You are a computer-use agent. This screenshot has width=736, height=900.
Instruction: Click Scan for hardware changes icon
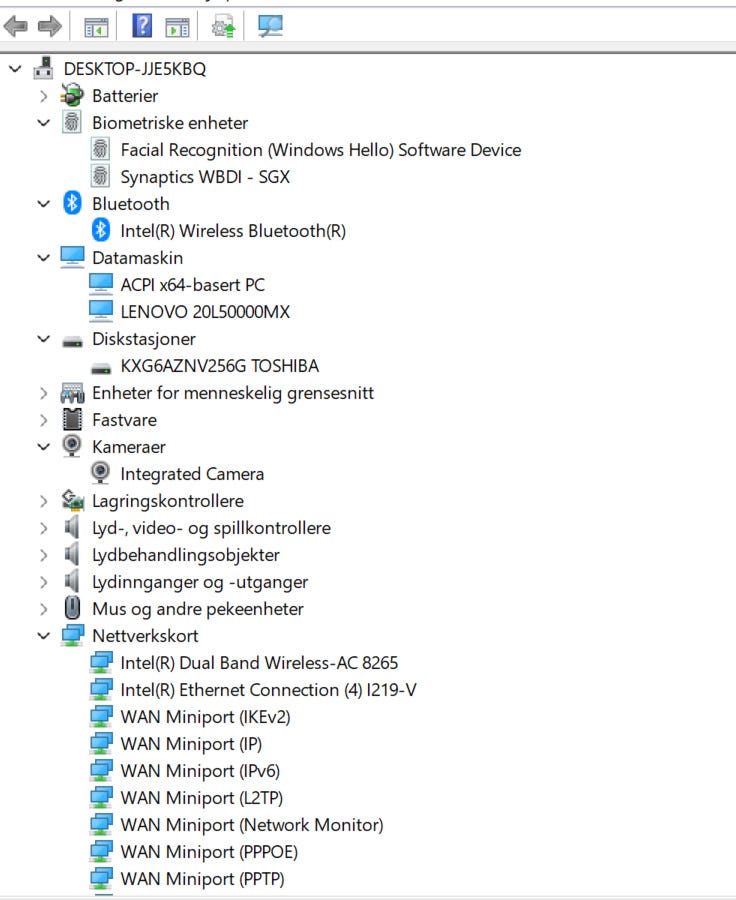tap(270, 26)
